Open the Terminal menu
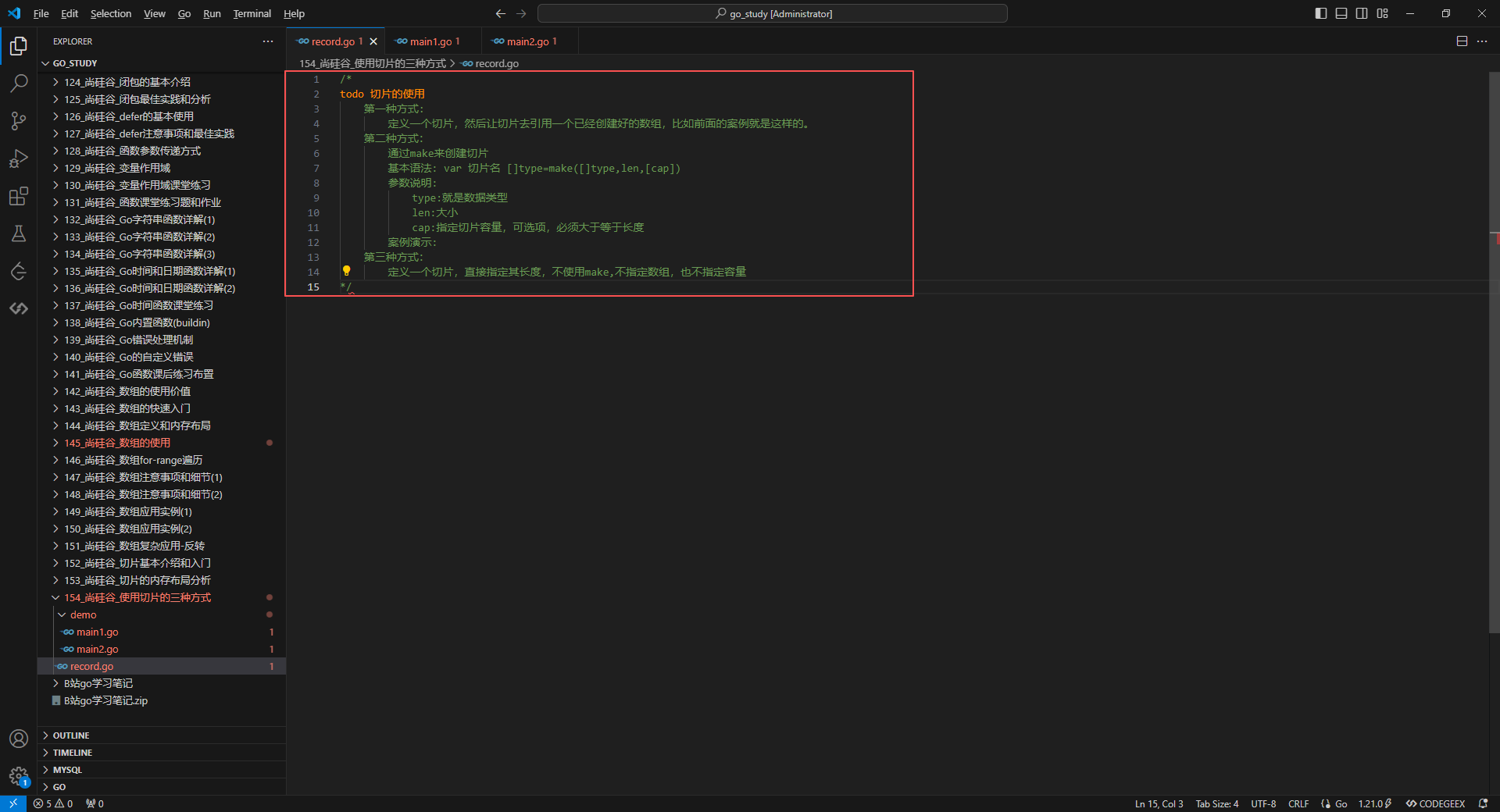This screenshot has width=1500, height=812. (252, 13)
